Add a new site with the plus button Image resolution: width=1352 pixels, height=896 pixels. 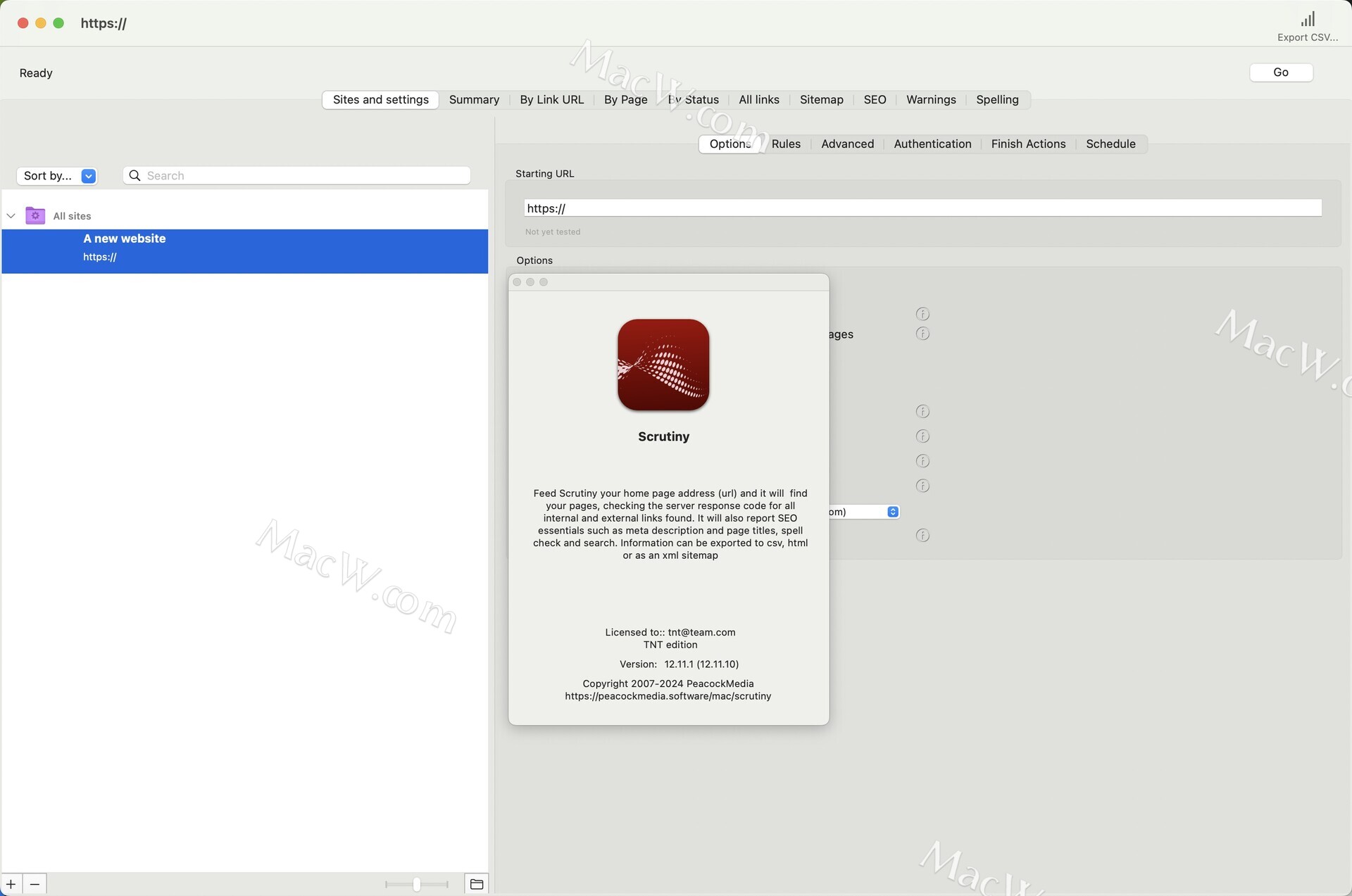(11, 884)
